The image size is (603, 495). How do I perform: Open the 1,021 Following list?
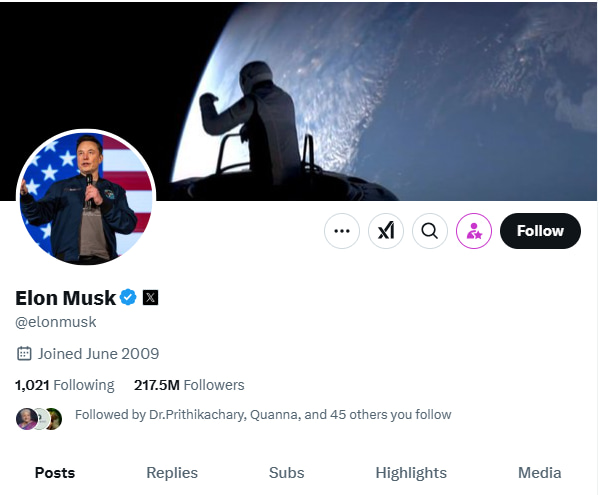(65, 385)
